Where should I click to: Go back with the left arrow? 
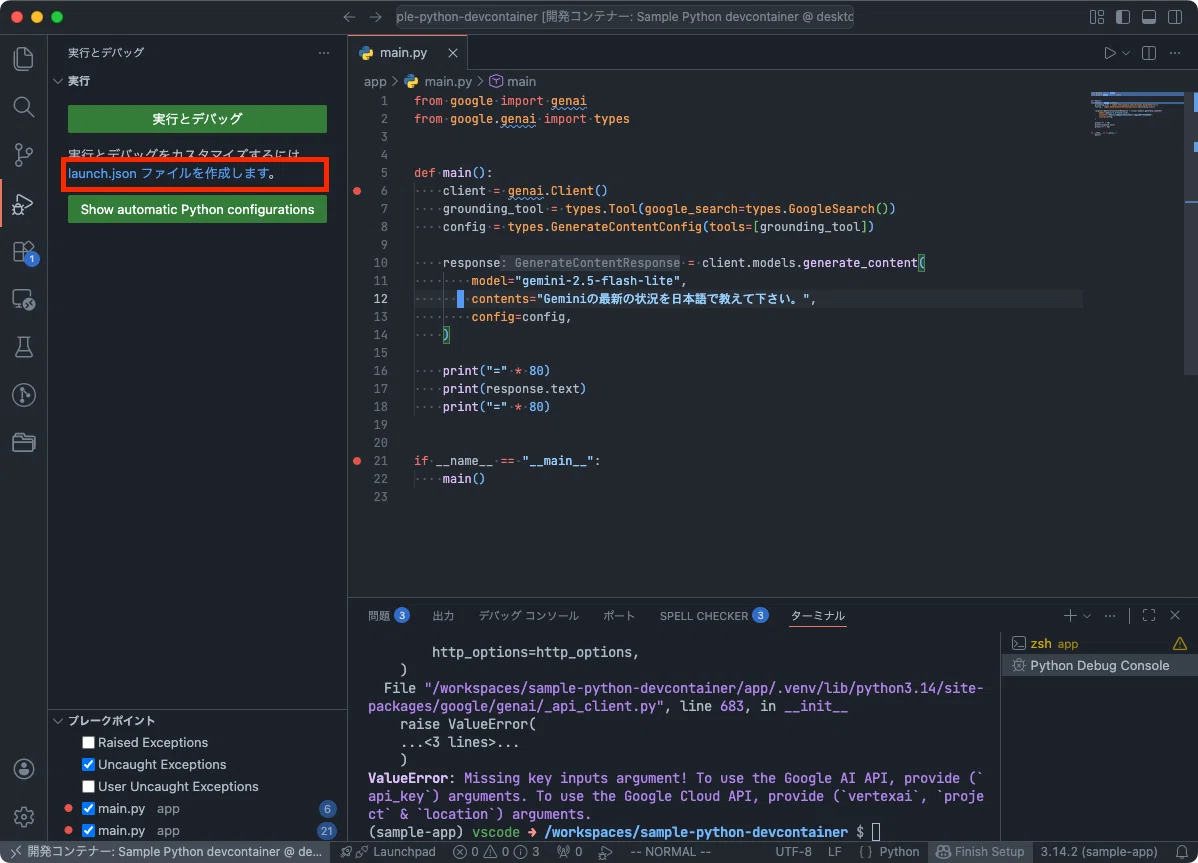tap(349, 17)
